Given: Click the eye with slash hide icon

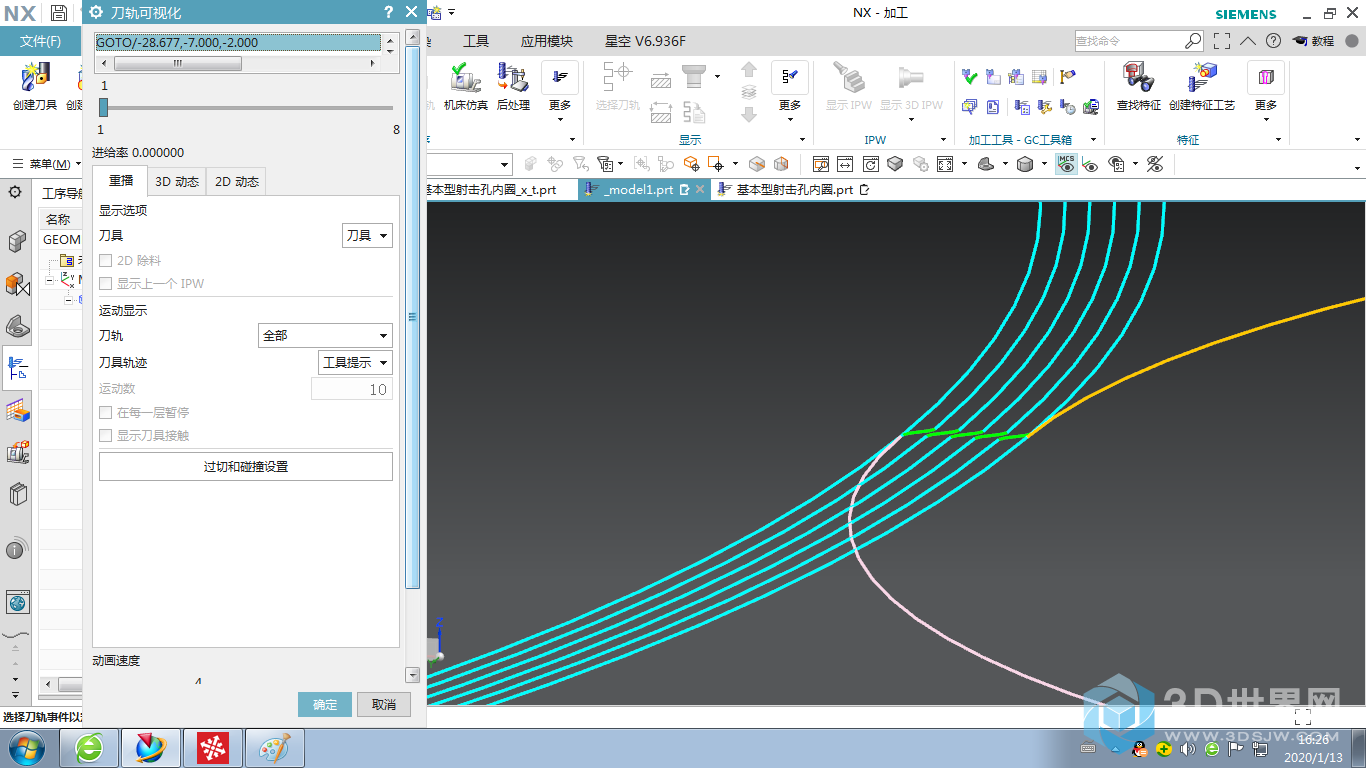Looking at the screenshot, I should click(x=1155, y=164).
